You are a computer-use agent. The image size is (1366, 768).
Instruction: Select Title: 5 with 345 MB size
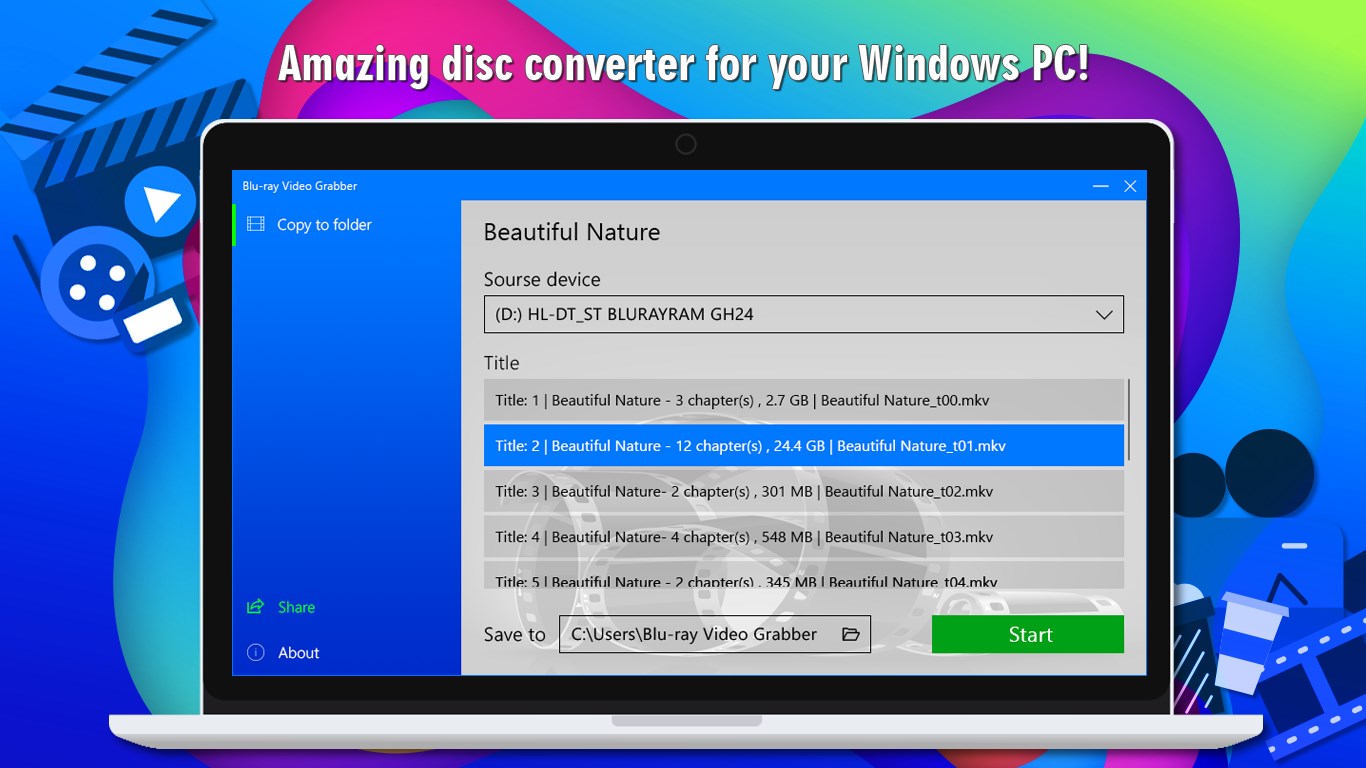point(804,576)
